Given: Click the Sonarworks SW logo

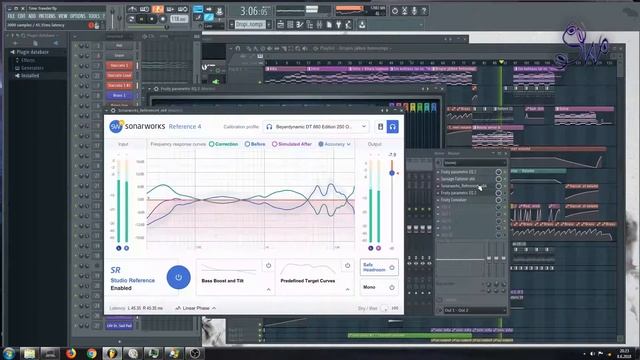Looking at the screenshot, I should [x=116, y=127].
